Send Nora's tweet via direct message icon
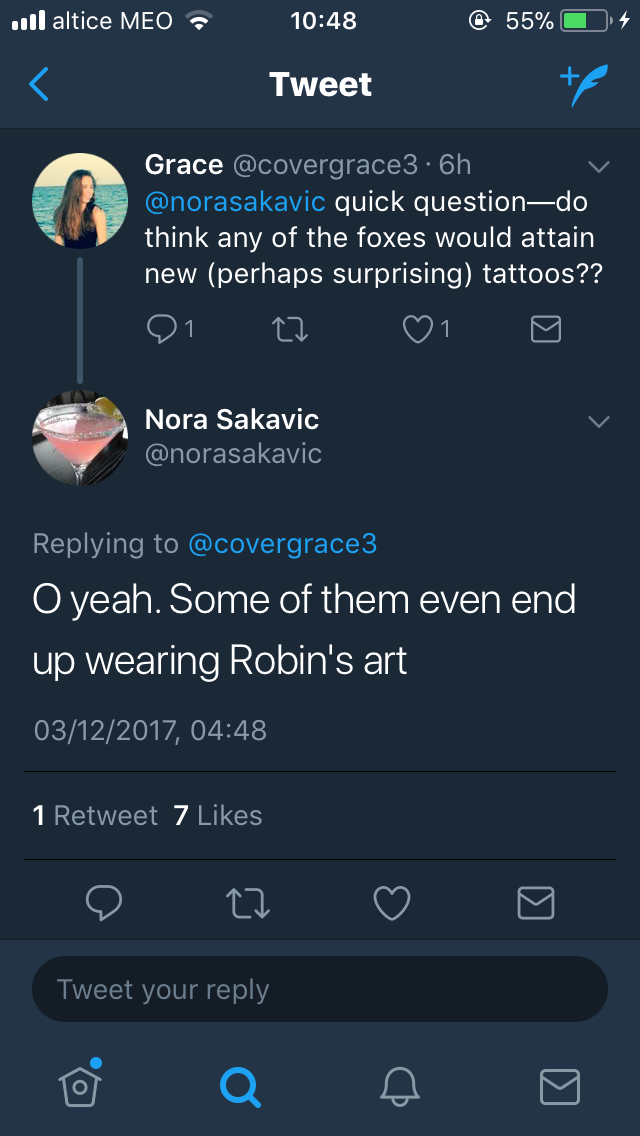The height and width of the screenshot is (1136, 640). (x=536, y=903)
